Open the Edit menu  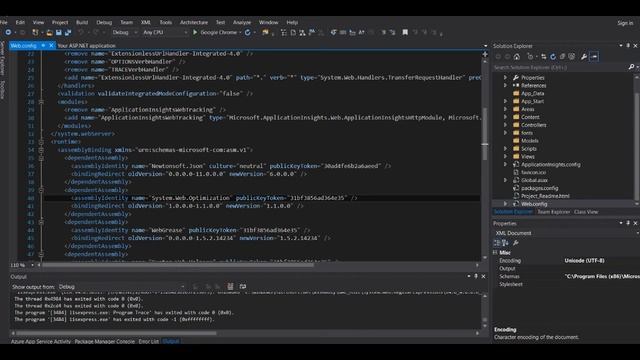coord(20,22)
